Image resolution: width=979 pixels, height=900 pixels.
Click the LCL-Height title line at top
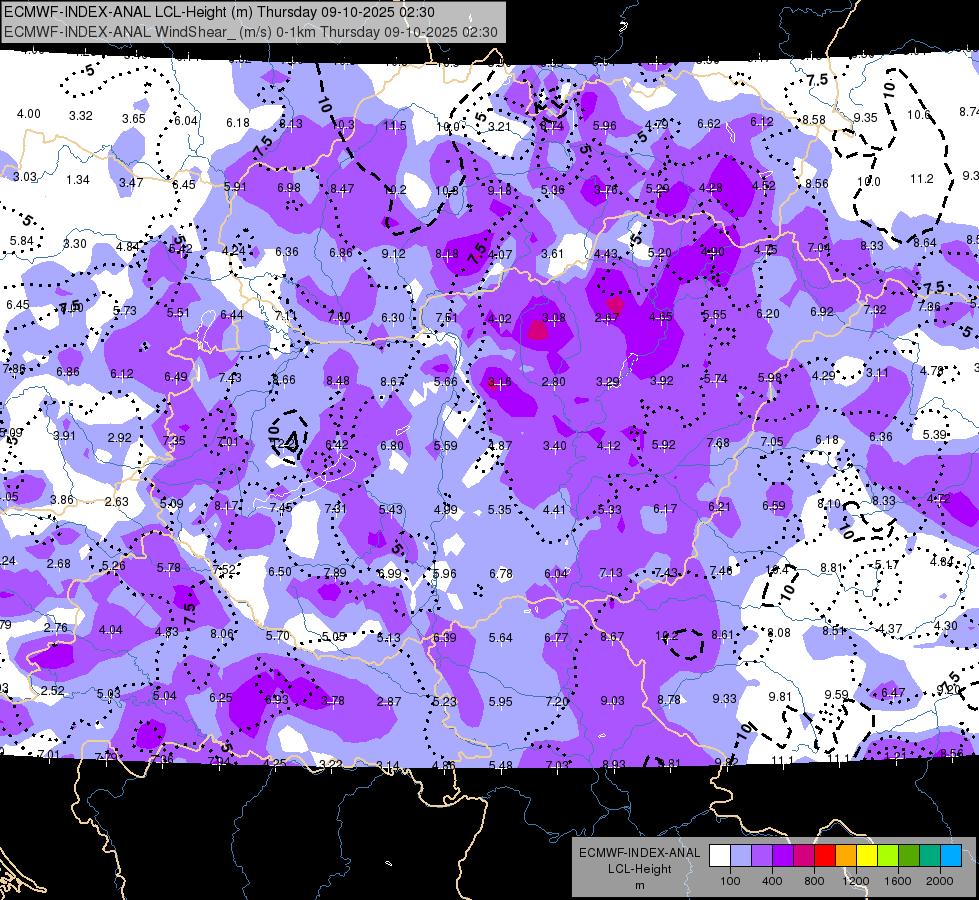(x=219, y=12)
